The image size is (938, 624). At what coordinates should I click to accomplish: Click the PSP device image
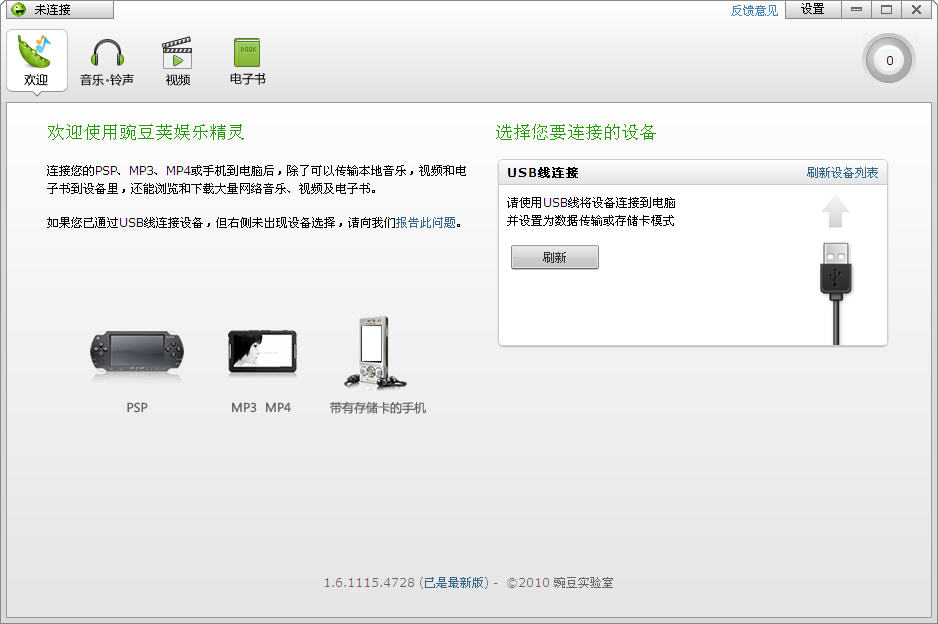pos(137,354)
